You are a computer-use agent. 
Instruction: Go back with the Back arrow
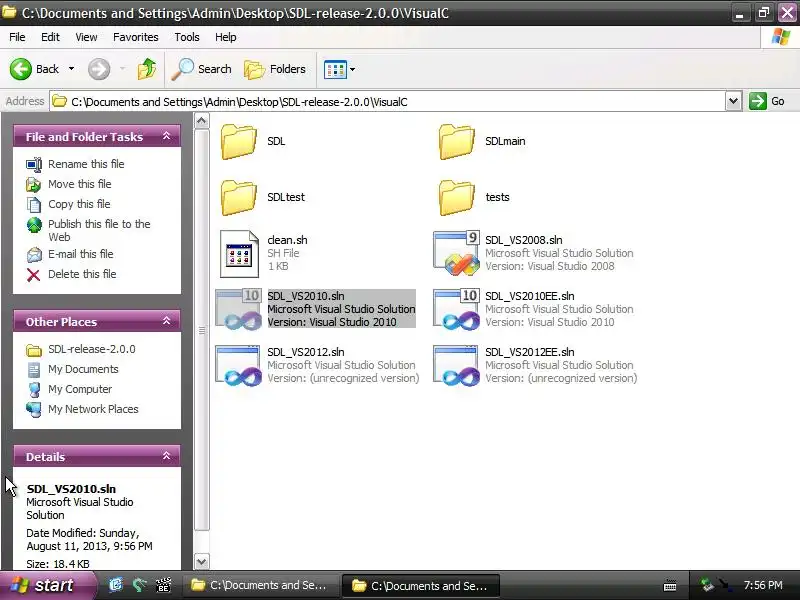[21, 69]
